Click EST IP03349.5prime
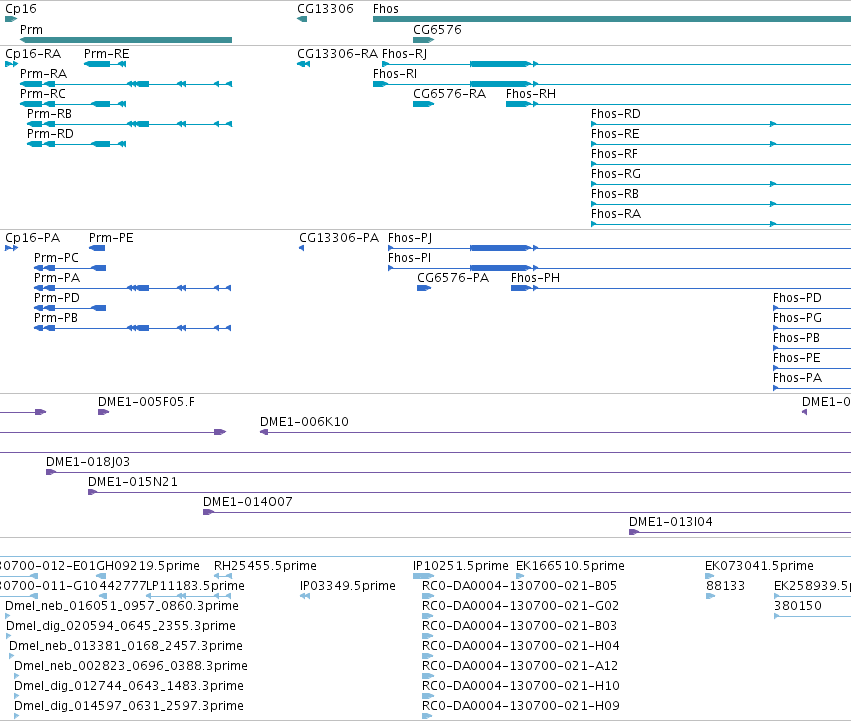 coord(305,596)
